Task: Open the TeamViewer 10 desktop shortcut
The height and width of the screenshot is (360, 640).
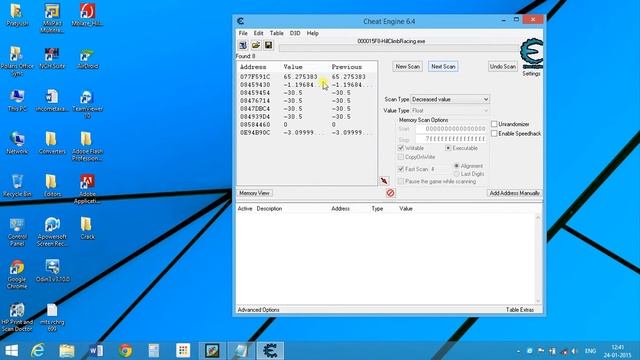Action: [87, 104]
